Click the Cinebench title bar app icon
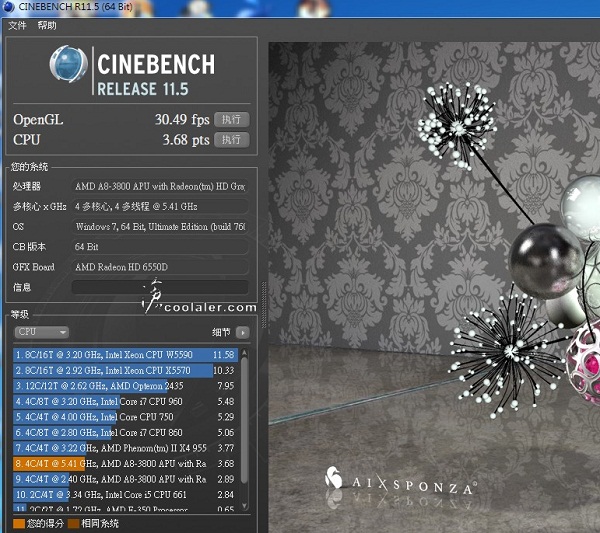The width and height of the screenshot is (600, 533). (x=8, y=7)
